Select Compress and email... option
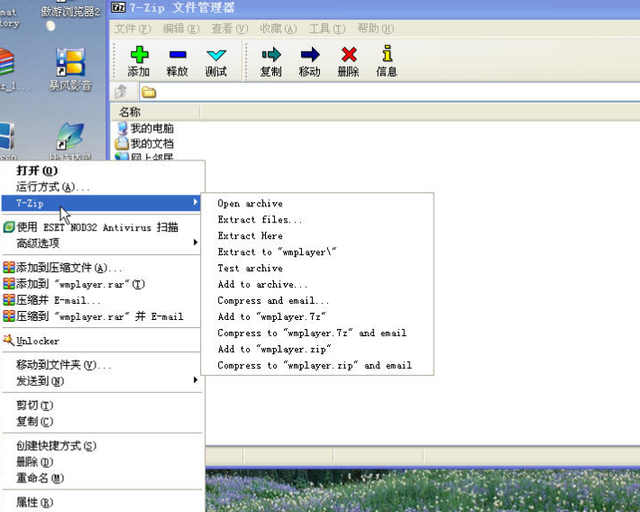Viewport: 640px width, 512px height. 317,301
